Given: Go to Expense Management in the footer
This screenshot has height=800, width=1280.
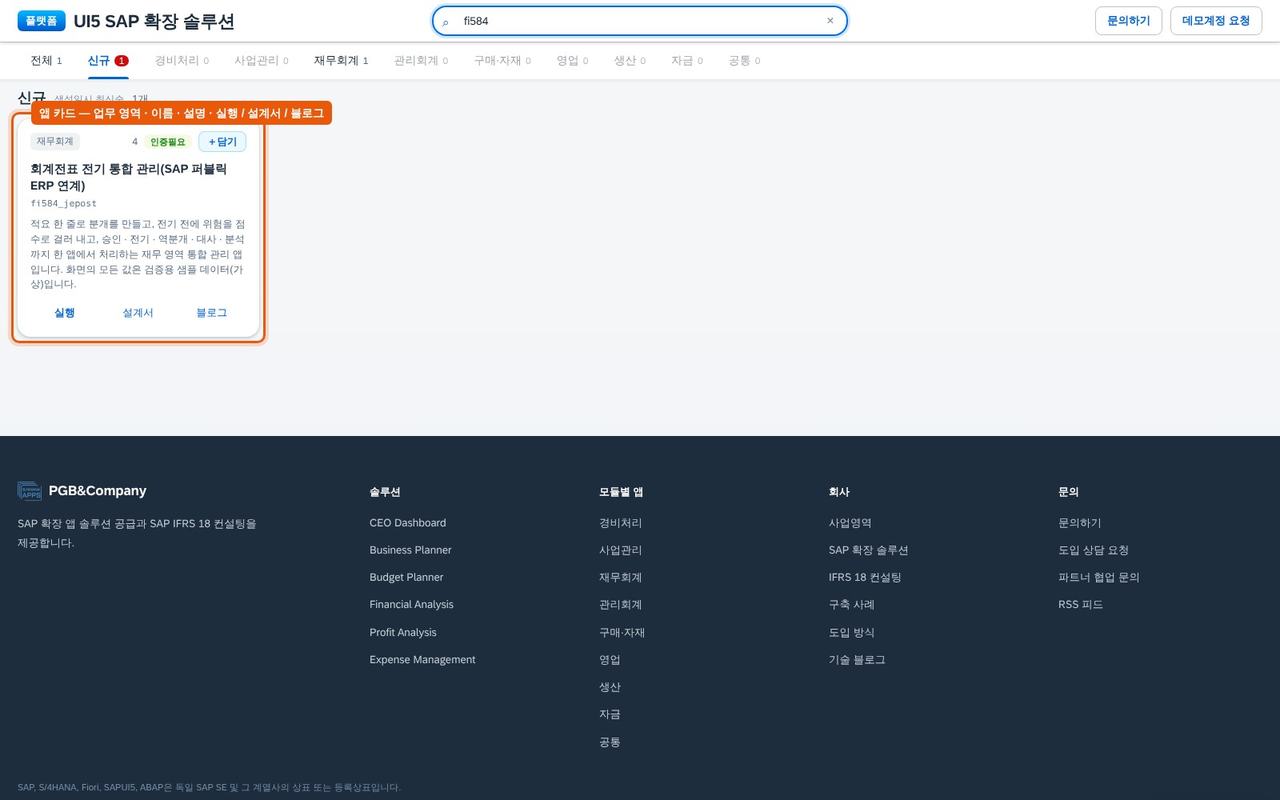Looking at the screenshot, I should point(422,660).
